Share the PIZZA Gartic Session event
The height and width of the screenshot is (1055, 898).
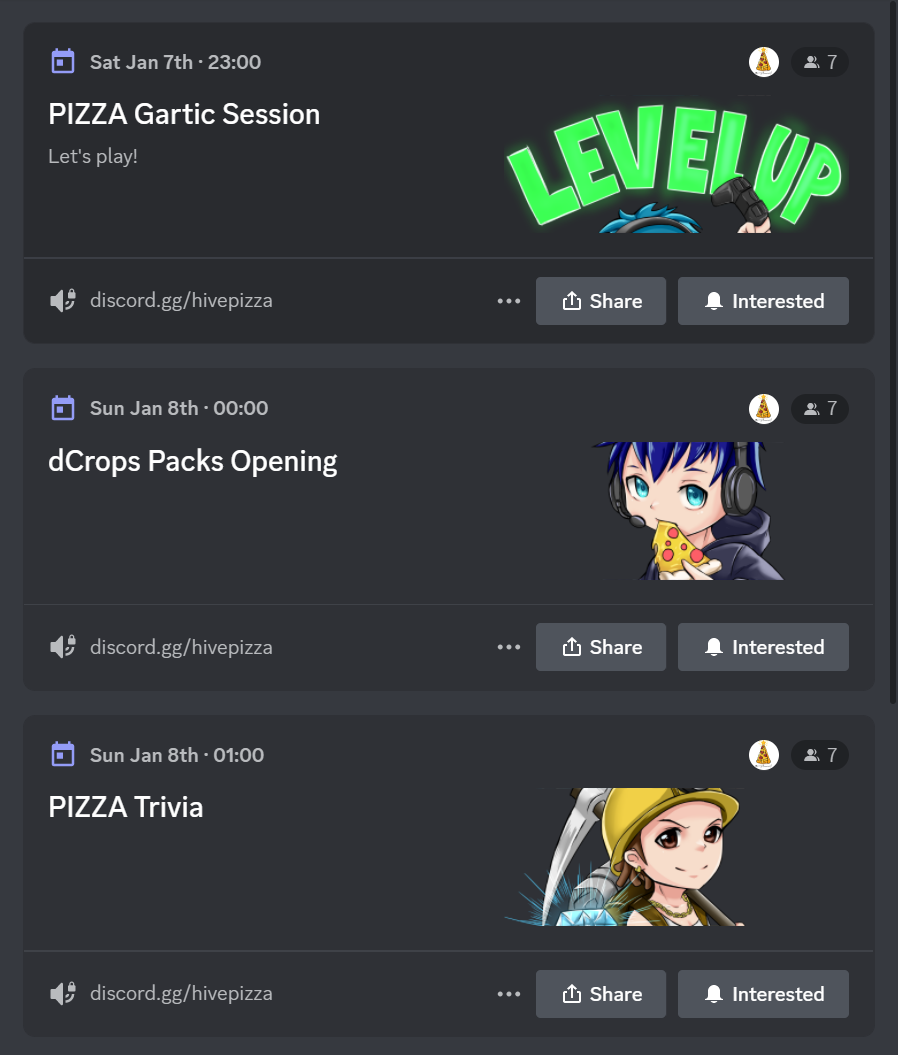pos(601,301)
